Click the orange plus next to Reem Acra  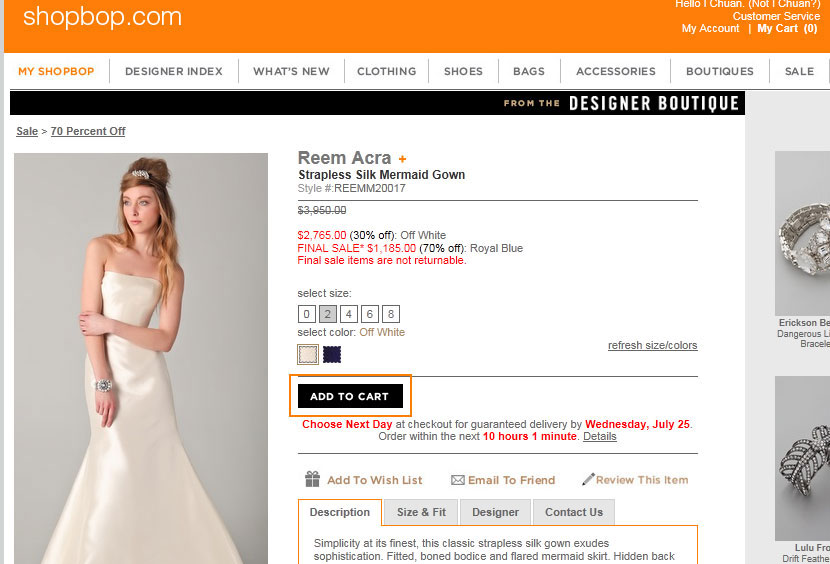[402, 159]
